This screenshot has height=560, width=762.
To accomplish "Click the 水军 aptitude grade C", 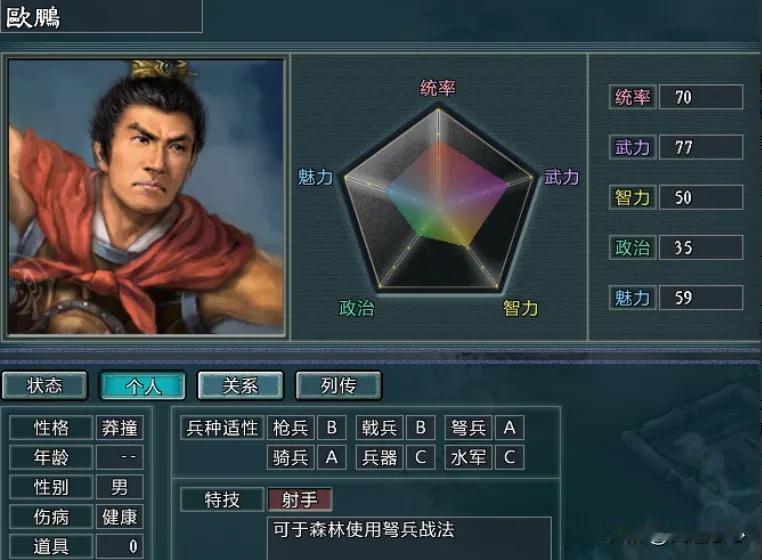I will 509,457.
